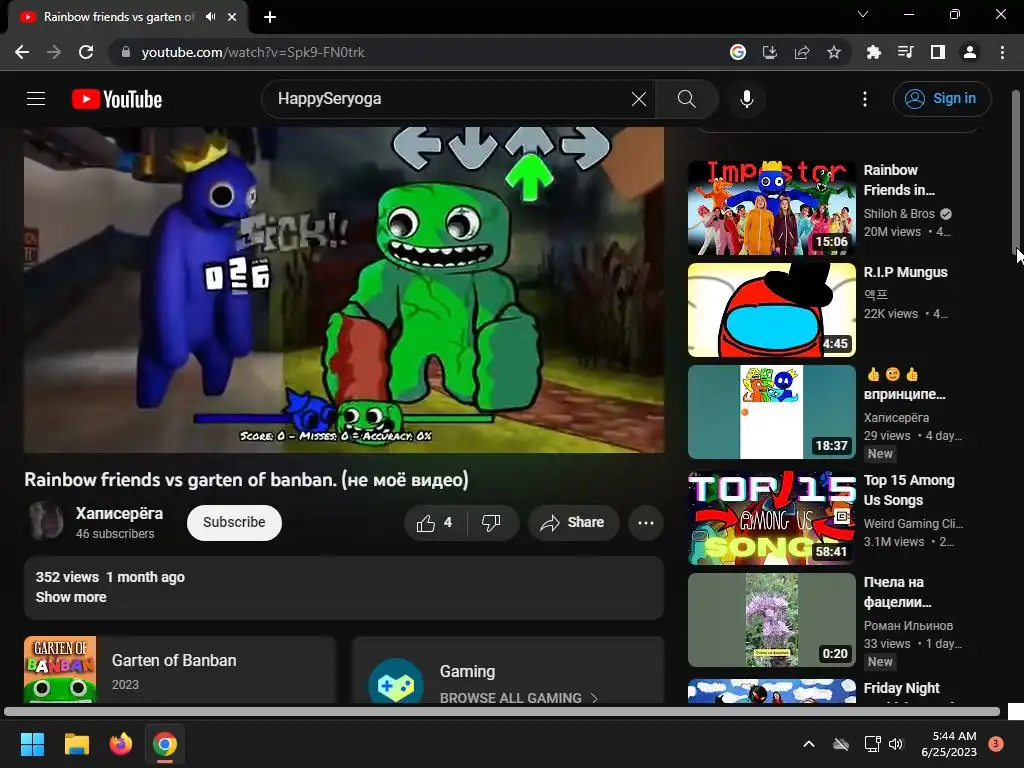Click R.I.P Mungus video title
Viewport: 1024px width, 768px height.
(905, 272)
